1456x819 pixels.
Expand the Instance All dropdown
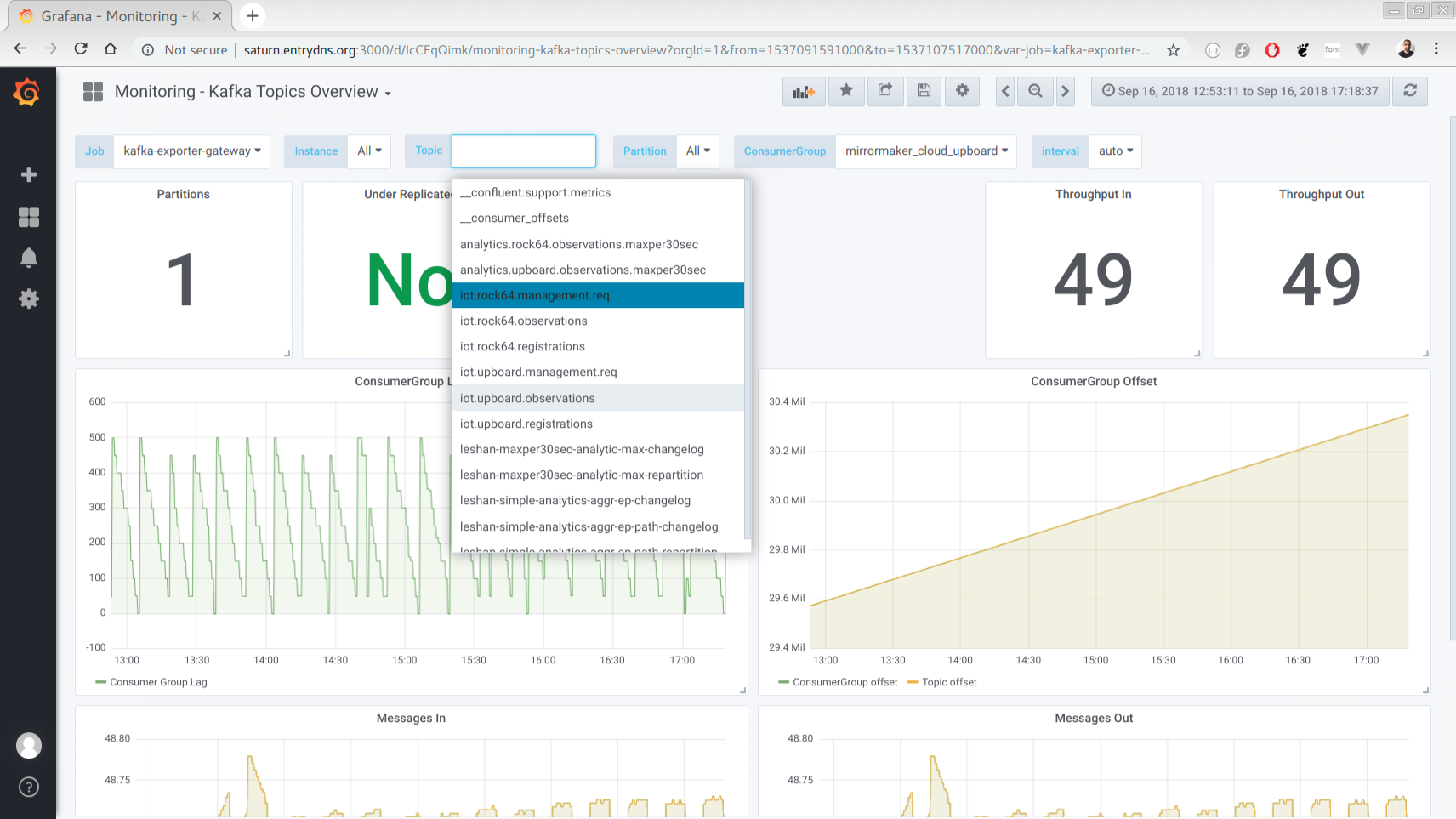tap(369, 151)
